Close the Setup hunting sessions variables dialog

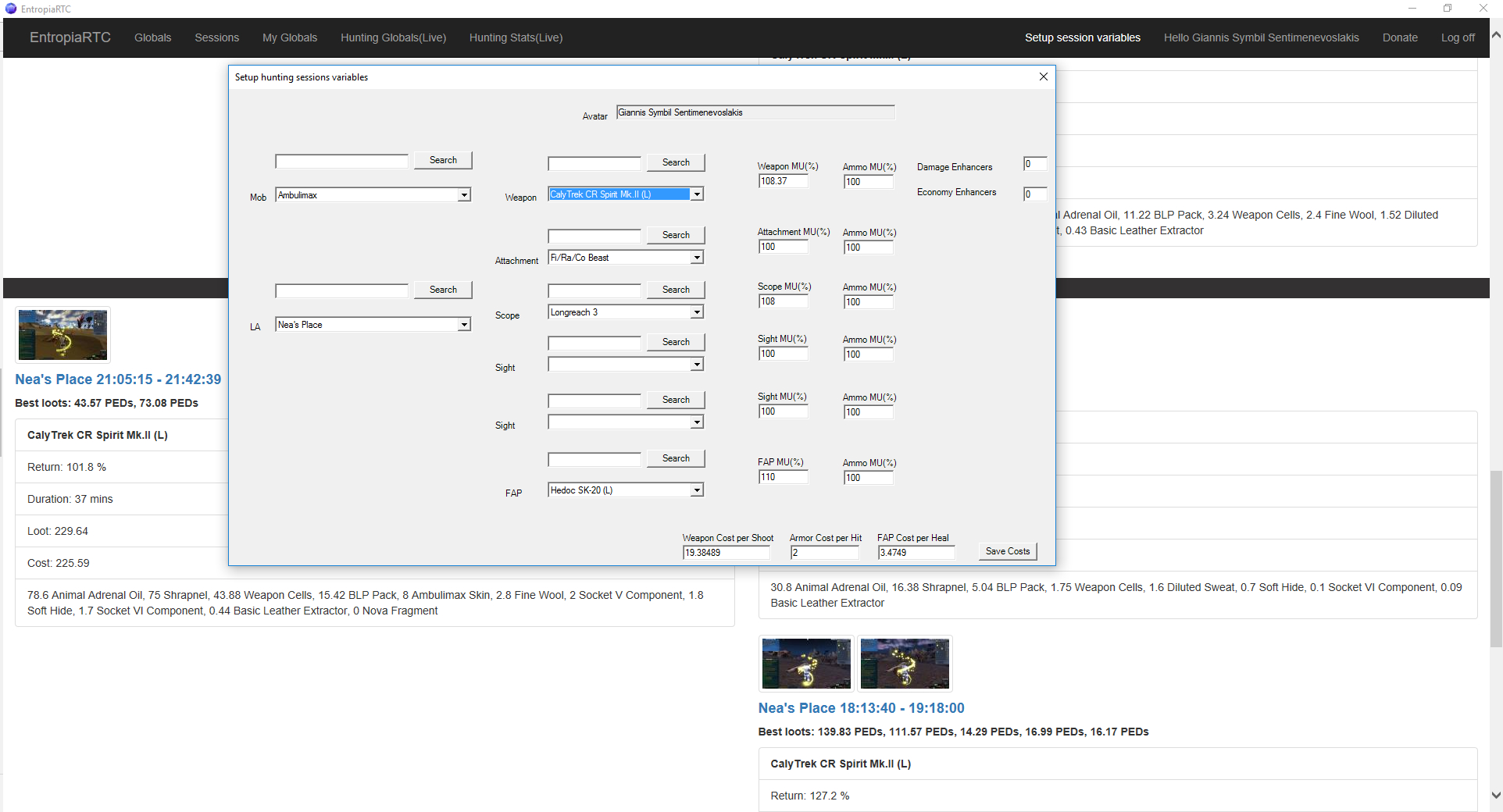(1043, 77)
